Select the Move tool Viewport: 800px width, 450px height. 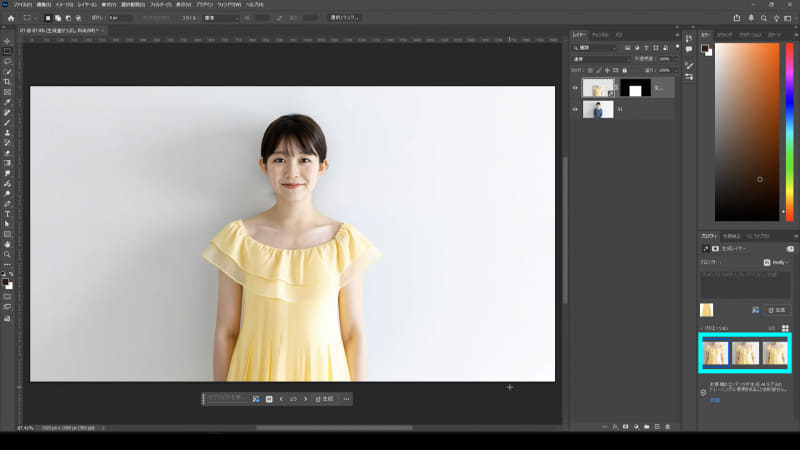(x=7, y=41)
